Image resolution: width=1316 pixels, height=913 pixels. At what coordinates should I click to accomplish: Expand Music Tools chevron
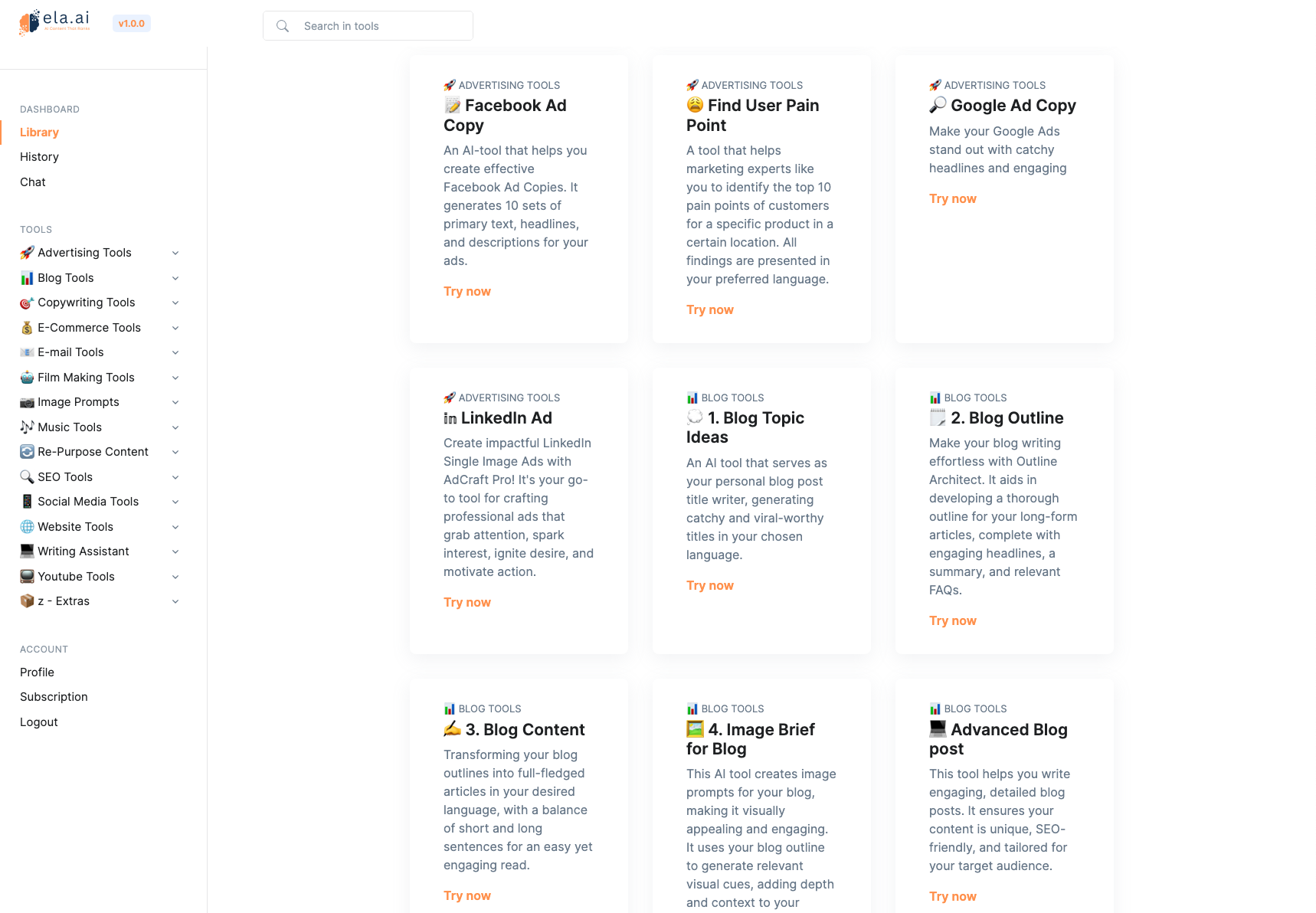point(175,427)
